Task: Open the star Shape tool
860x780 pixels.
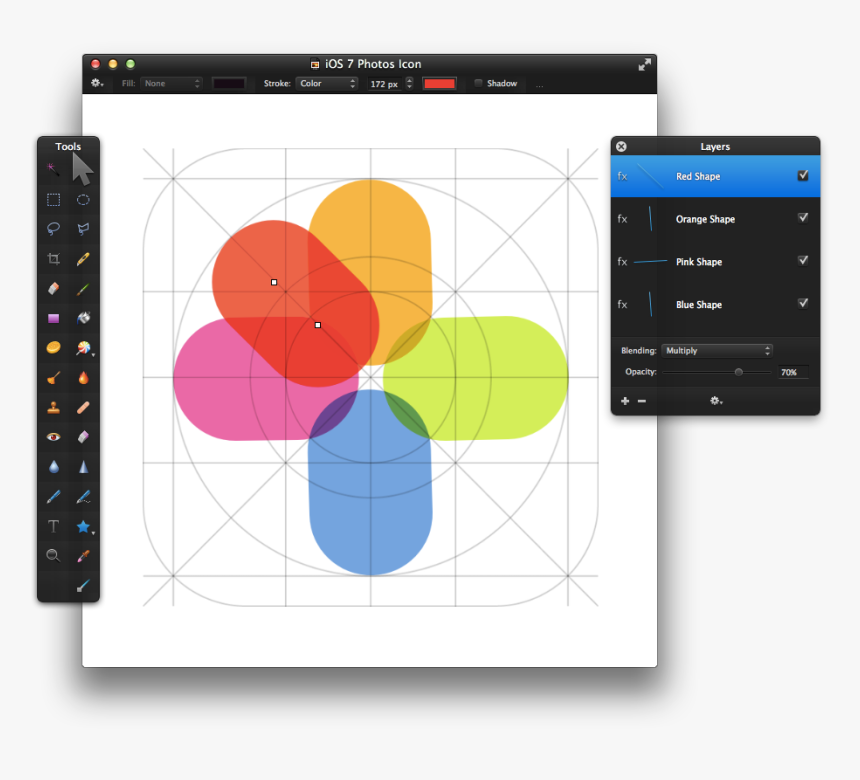Action: click(83, 527)
